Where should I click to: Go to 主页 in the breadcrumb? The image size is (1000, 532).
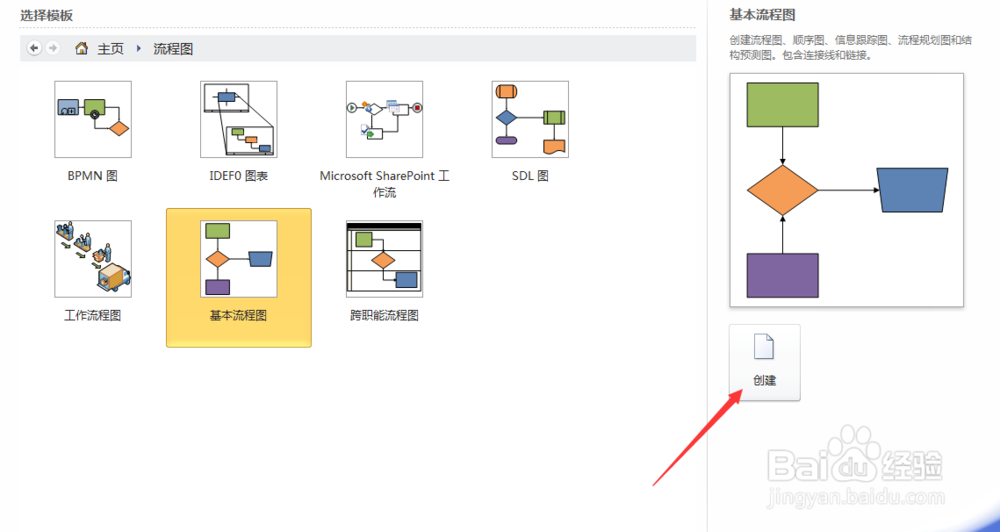coord(110,49)
